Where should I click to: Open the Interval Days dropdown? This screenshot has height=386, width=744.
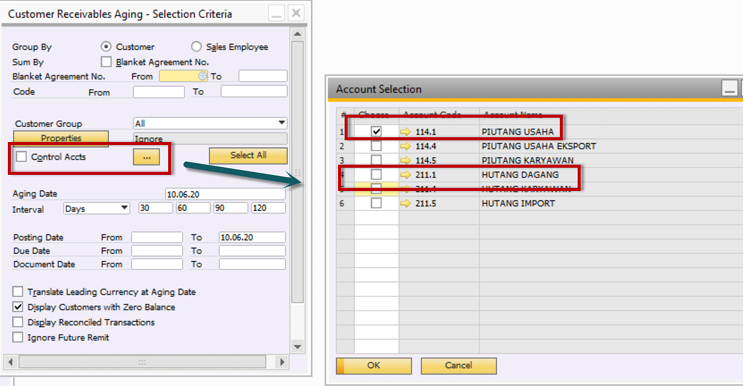click(x=124, y=208)
